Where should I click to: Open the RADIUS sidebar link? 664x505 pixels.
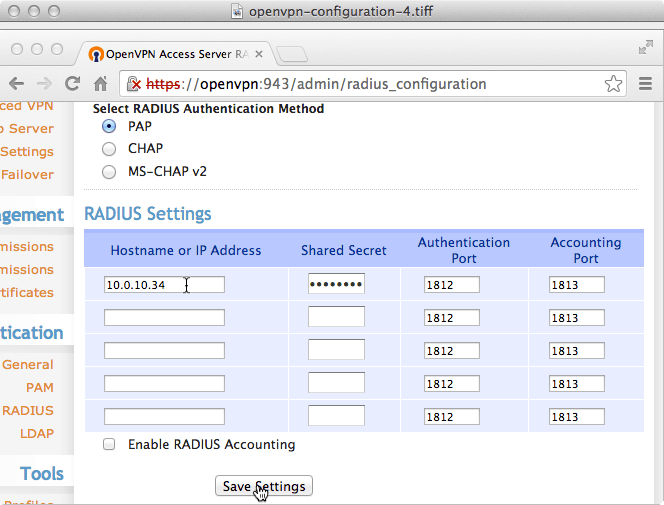[x=28, y=410]
